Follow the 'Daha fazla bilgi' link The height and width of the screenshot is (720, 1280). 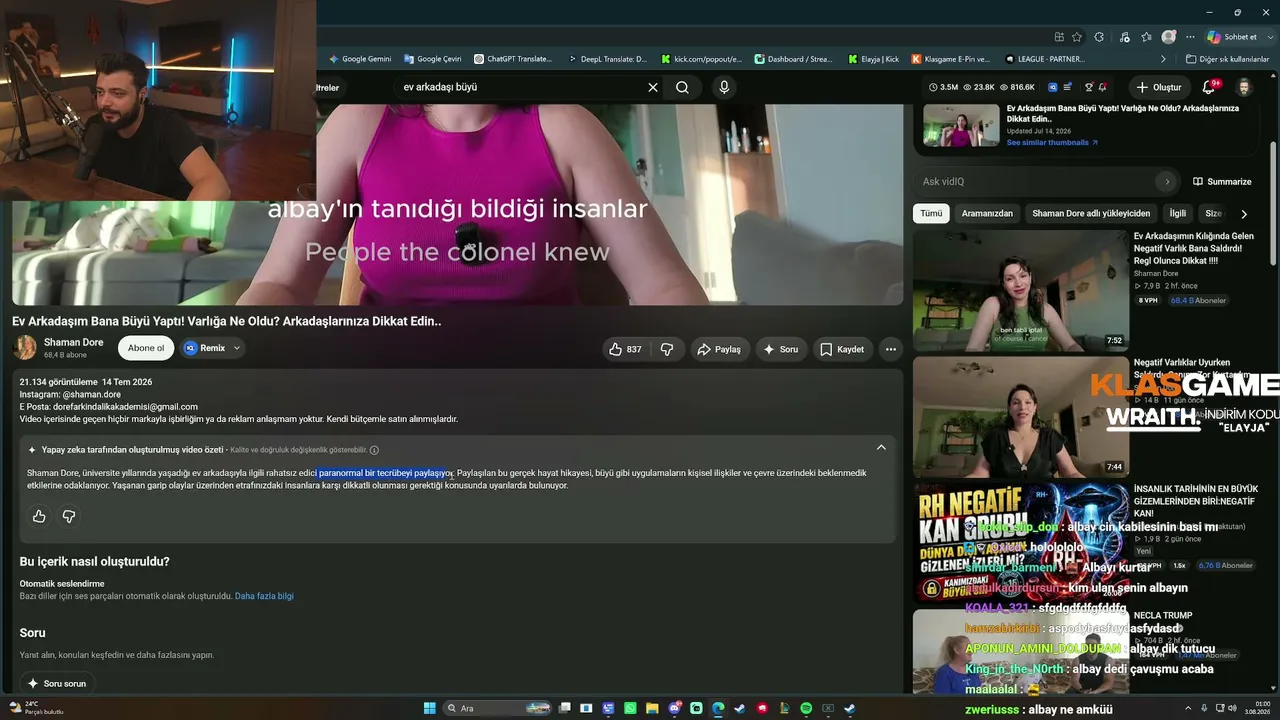point(264,596)
